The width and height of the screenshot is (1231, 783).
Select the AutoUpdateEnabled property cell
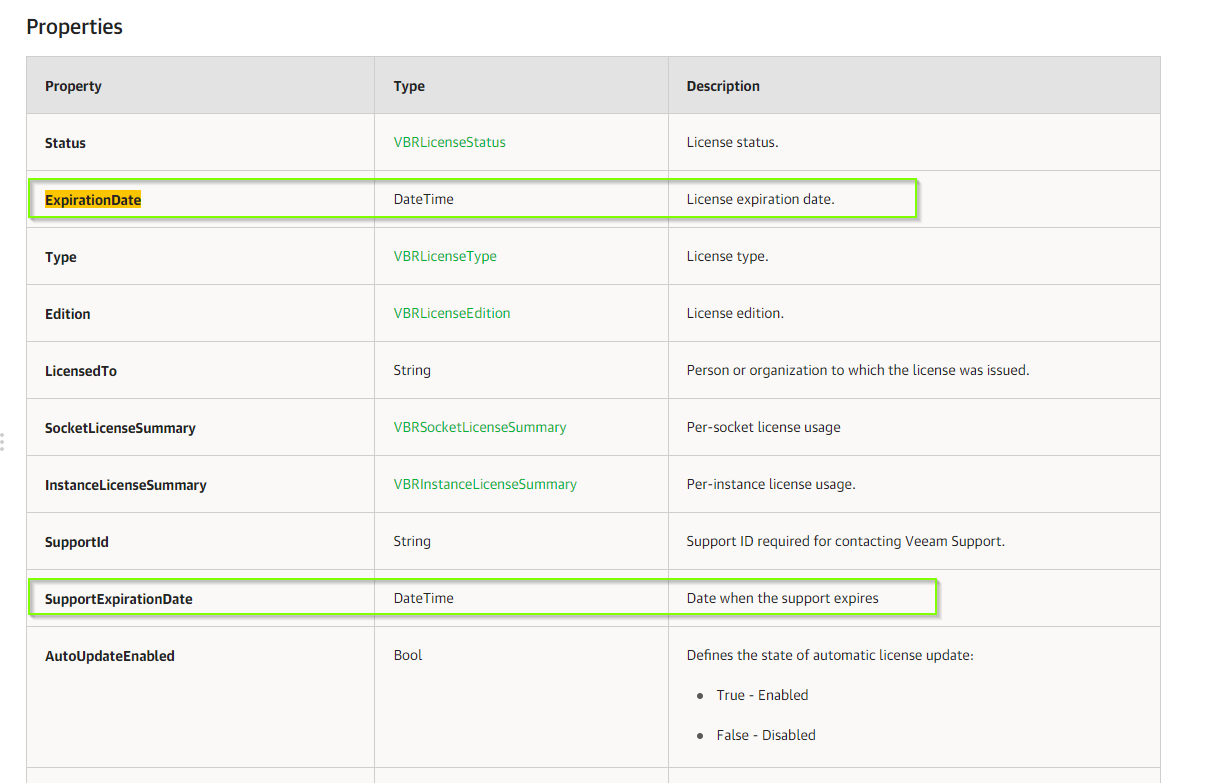[x=110, y=656]
